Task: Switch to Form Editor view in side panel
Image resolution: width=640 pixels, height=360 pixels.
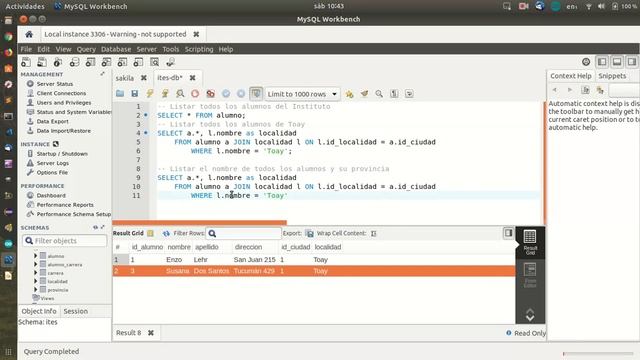Action: 530,276
